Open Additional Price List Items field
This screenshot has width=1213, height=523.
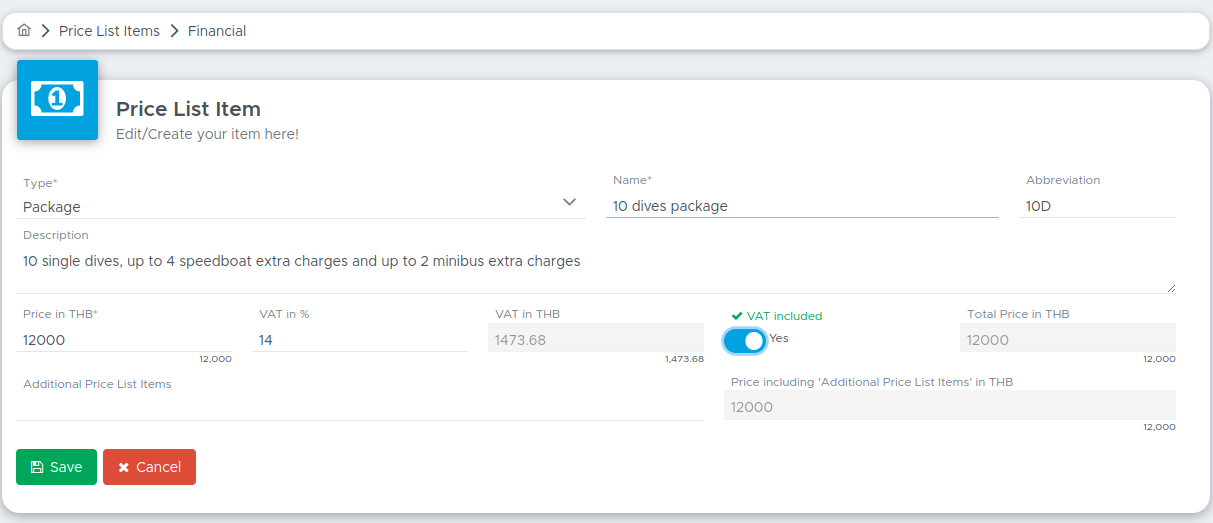[360, 407]
